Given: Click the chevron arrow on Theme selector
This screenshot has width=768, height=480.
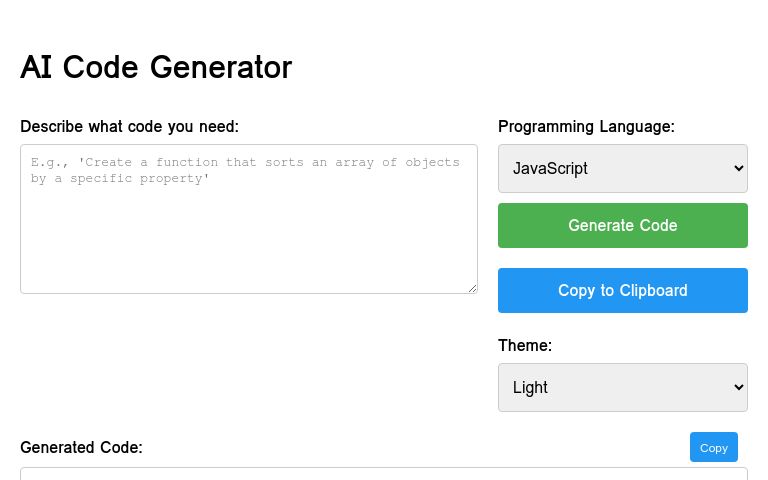Looking at the screenshot, I should click(738, 387).
